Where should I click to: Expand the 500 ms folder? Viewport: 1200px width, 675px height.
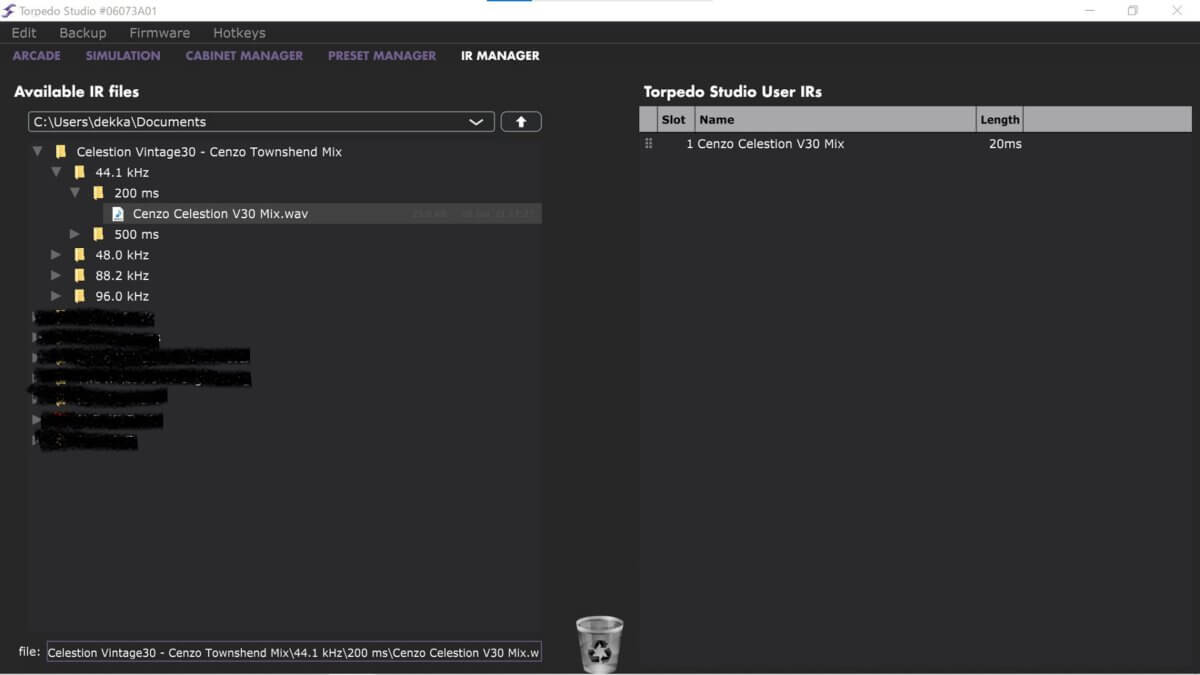pyautogui.click(x=76, y=234)
